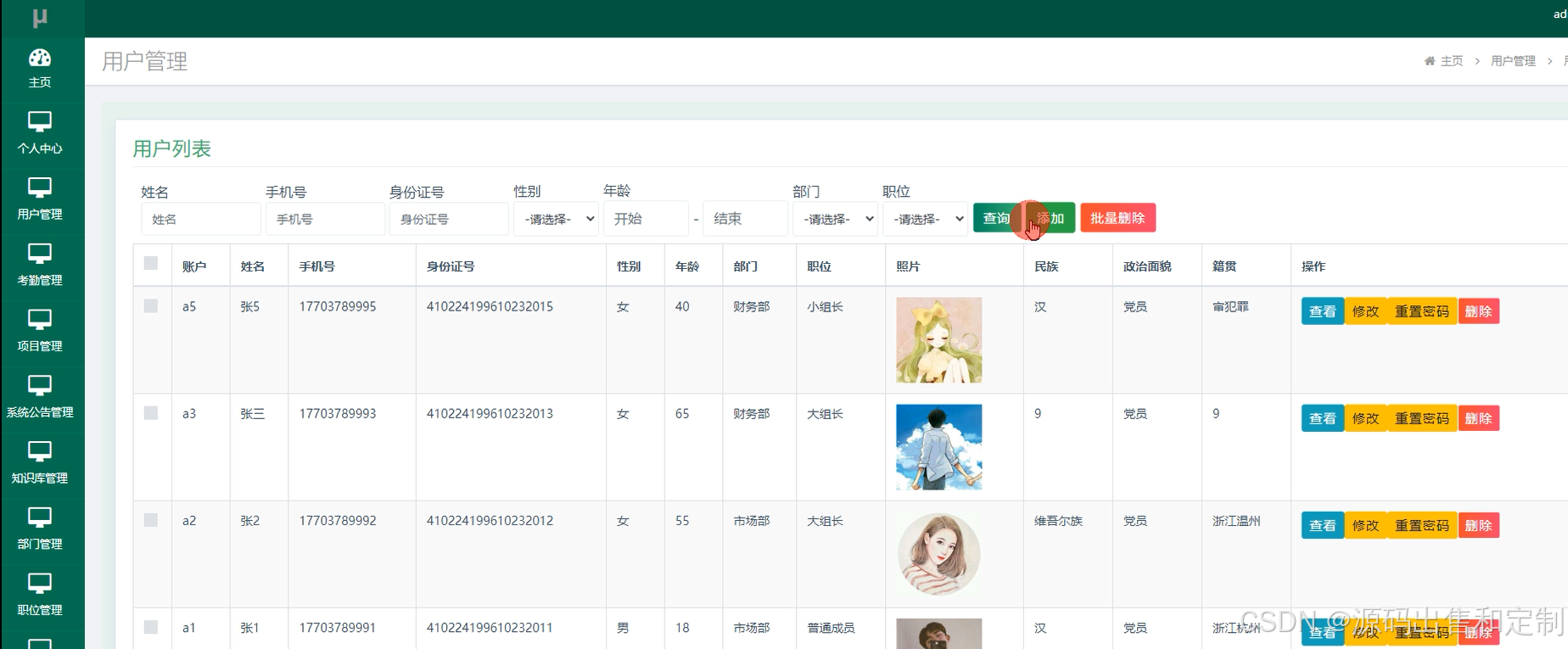Check the checkbox for row a2
The width and height of the screenshot is (1568, 649).
pos(151,520)
